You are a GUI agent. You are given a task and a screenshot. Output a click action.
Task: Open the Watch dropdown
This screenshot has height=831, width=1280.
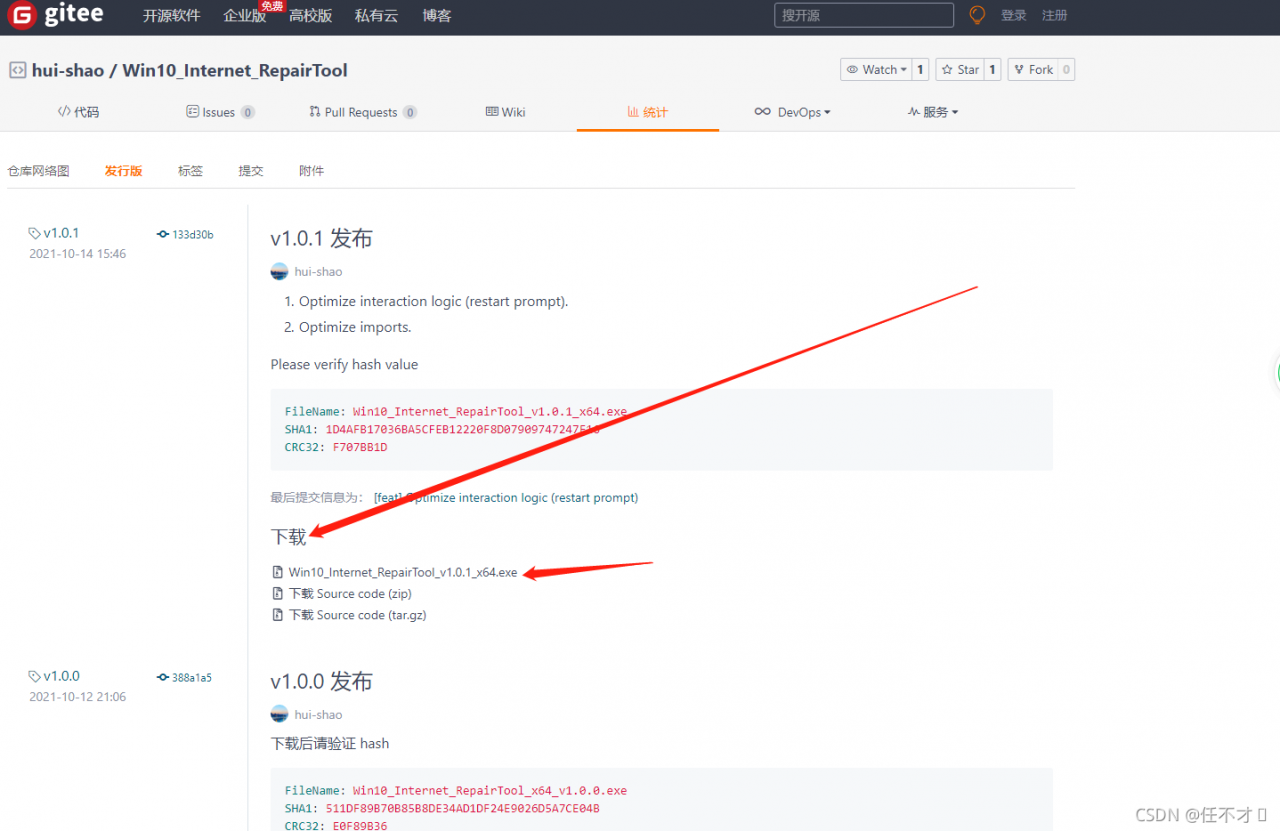click(875, 70)
